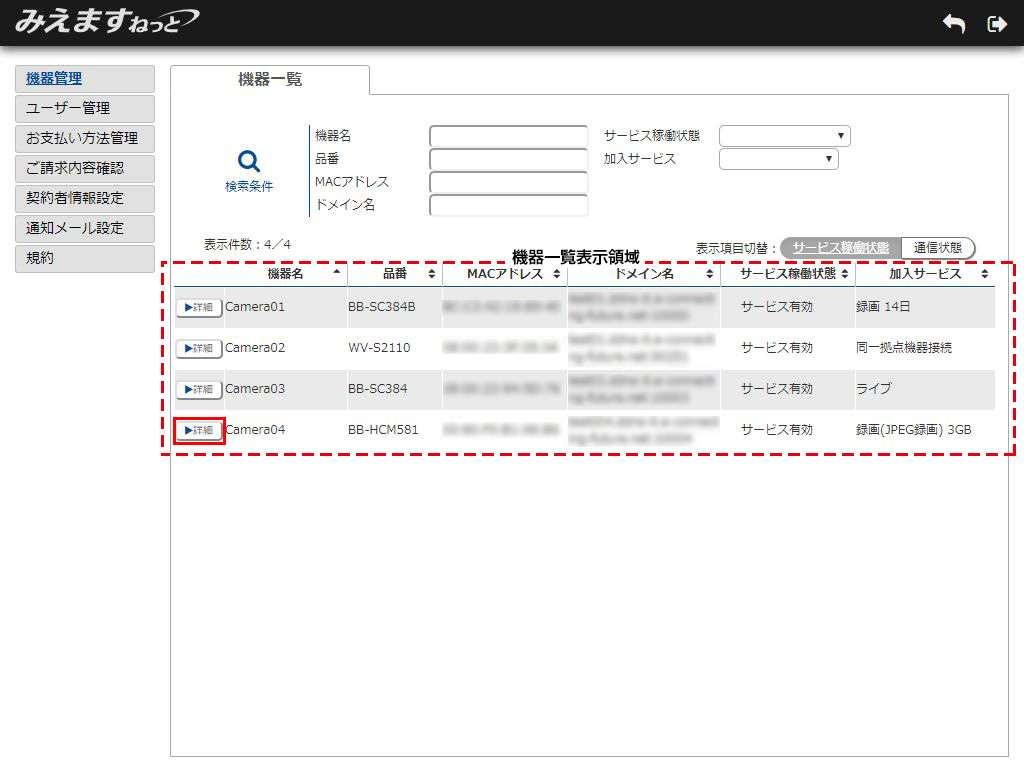Sort by ドメイン名 column arrows
Viewport: 1024px width, 768px height.
709,274
